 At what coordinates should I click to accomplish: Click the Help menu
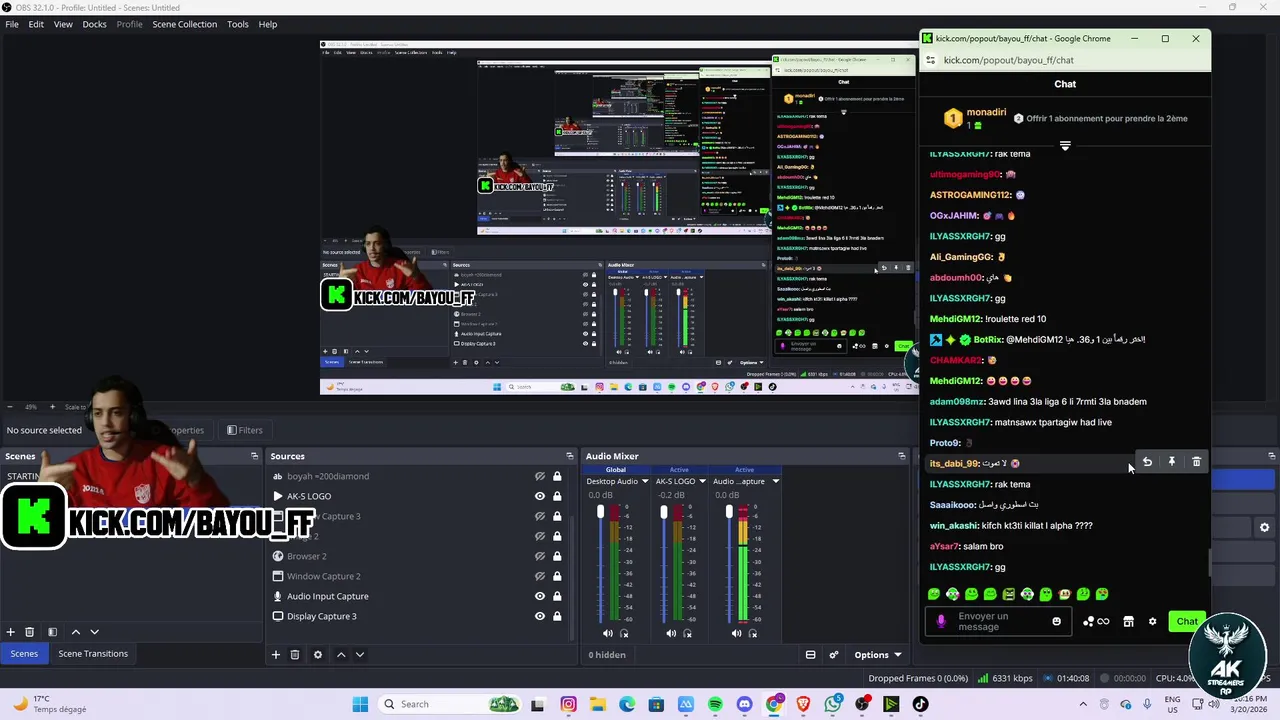click(267, 24)
